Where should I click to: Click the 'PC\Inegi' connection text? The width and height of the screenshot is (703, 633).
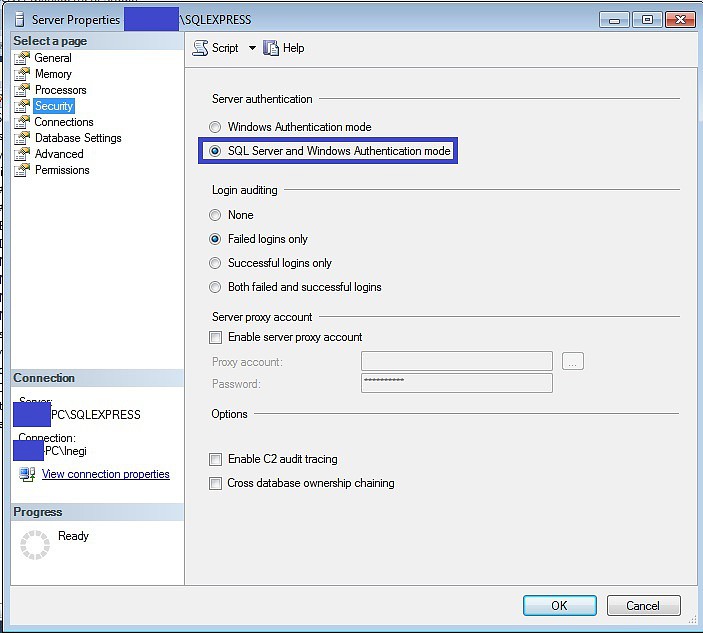pyautogui.click(x=66, y=451)
